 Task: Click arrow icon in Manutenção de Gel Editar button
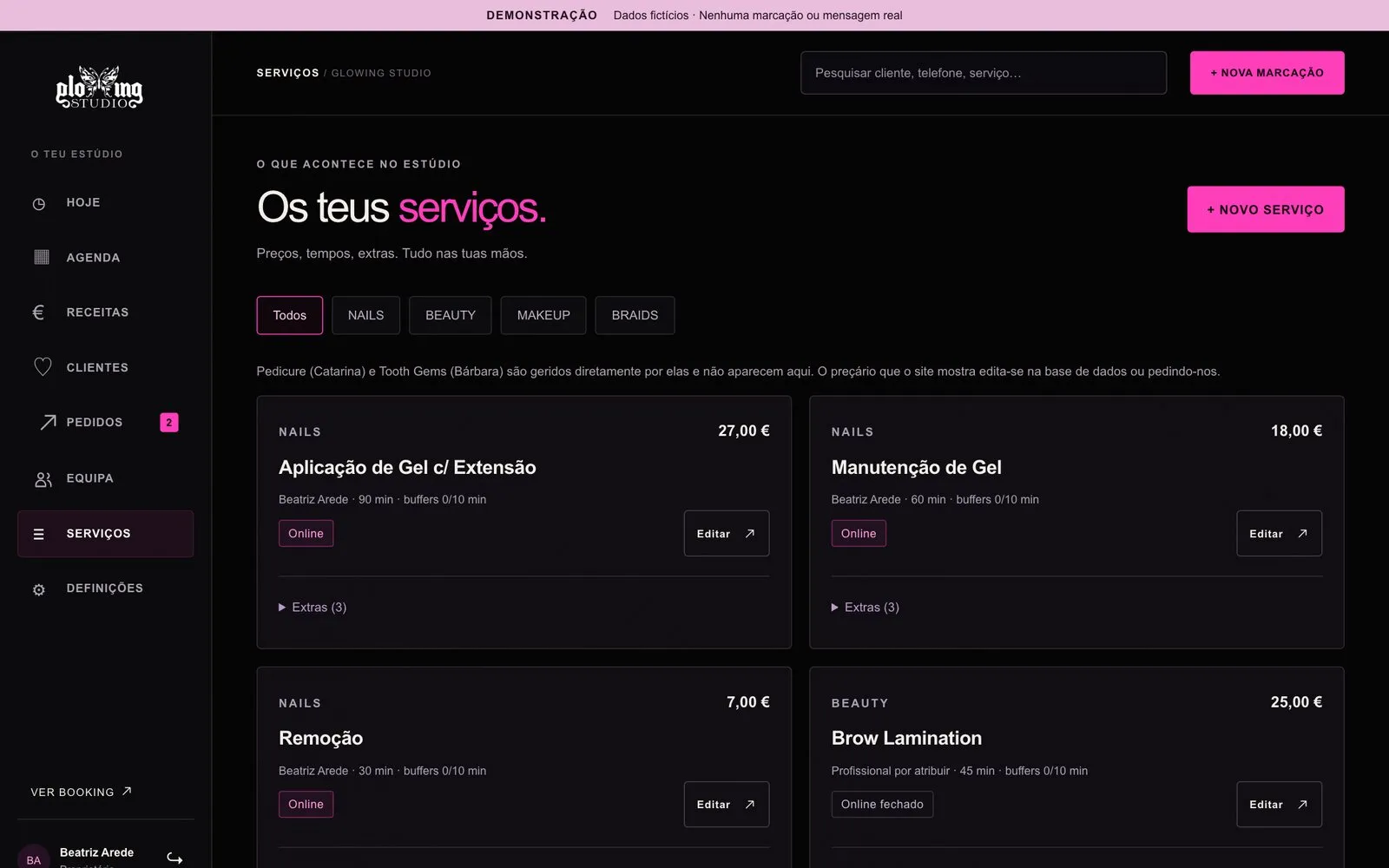coord(1302,534)
